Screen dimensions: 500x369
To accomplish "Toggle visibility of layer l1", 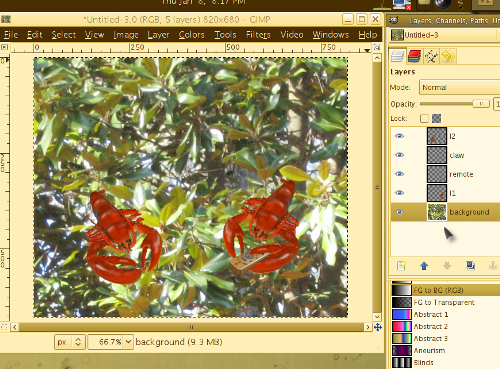I will tap(399, 193).
